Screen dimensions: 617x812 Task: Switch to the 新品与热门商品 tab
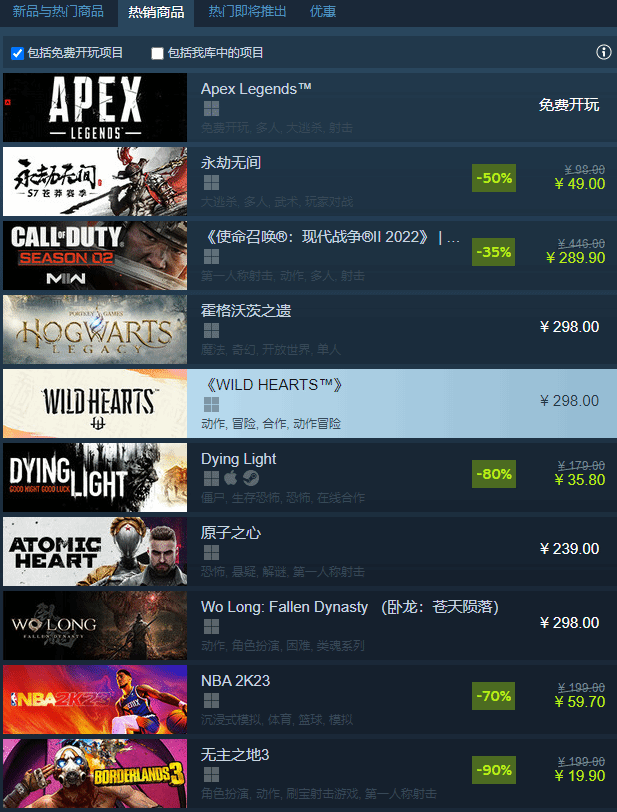58,11
